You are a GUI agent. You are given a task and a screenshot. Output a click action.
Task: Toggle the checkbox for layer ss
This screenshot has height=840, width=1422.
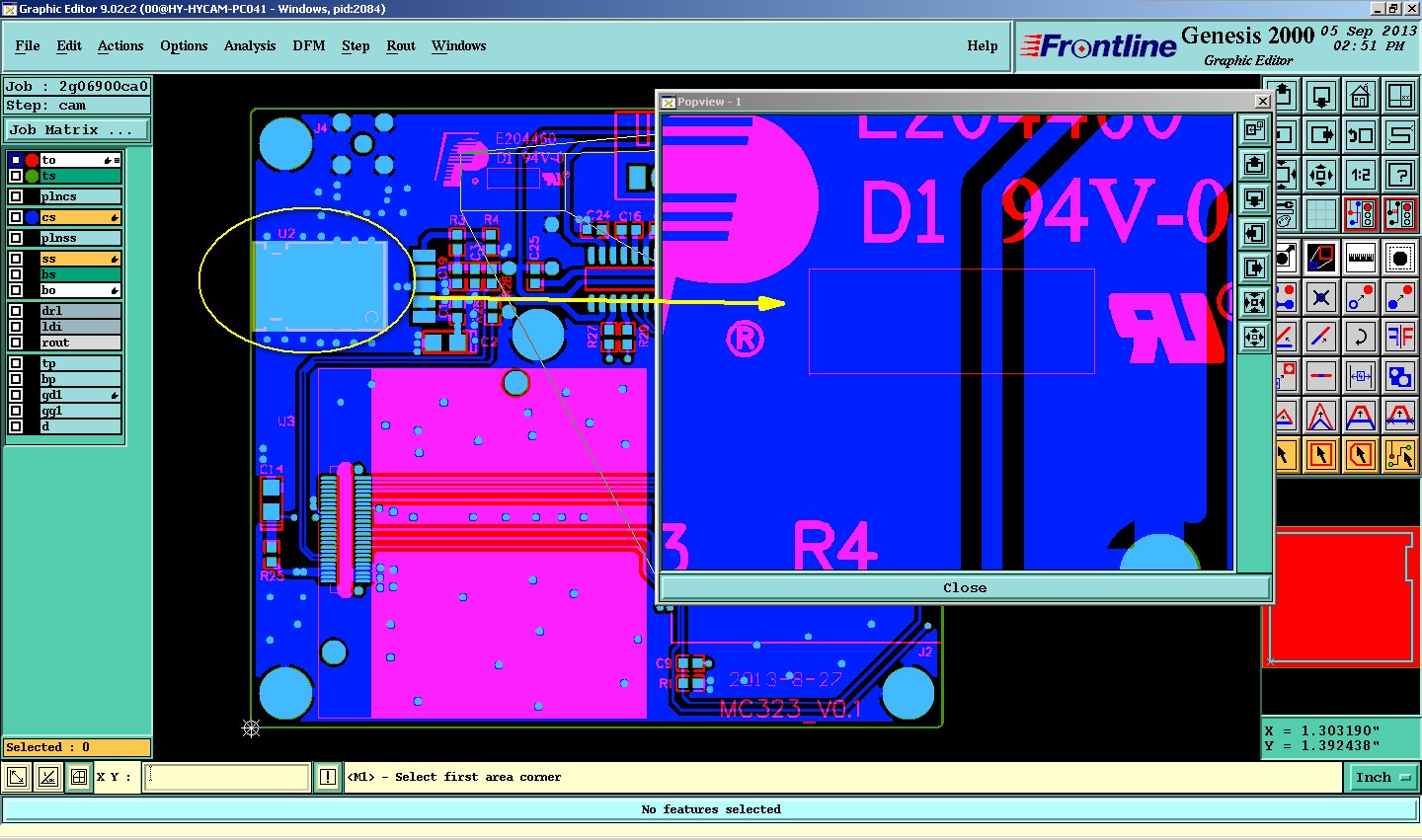[15, 259]
